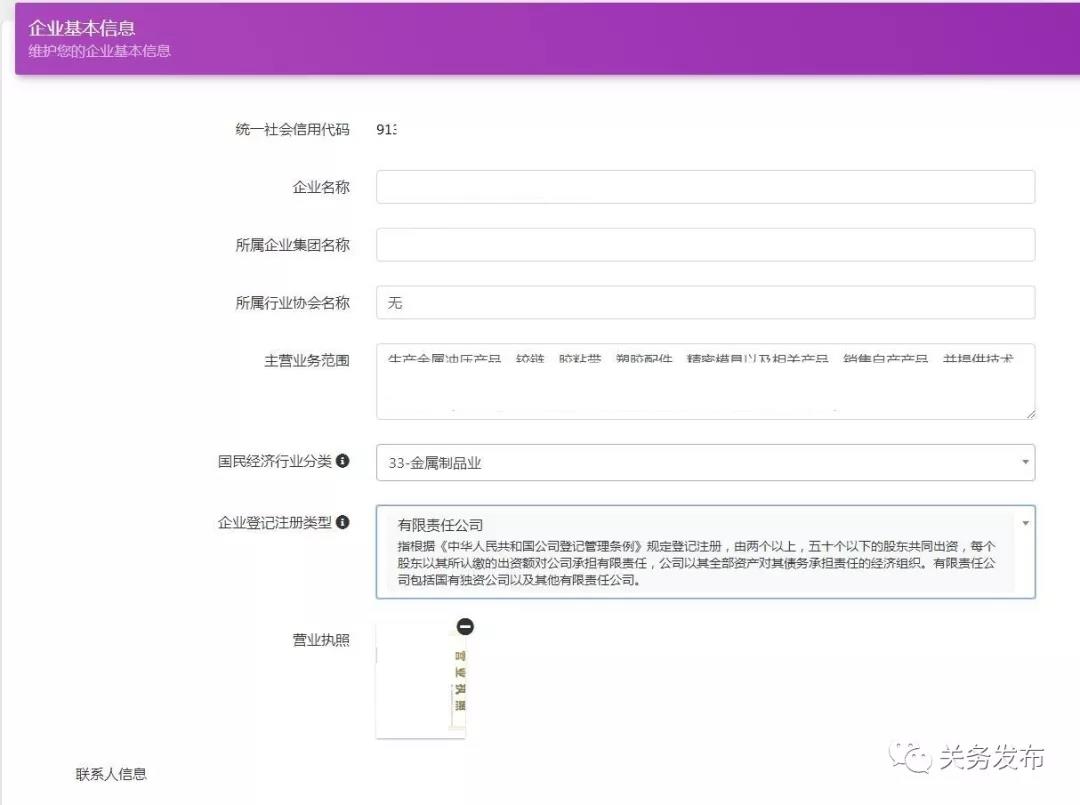This screenshot has width=1080, height=805.
Task: Click the 维护您的企业基本信息 subtitle
Action: tap(99, 51)
